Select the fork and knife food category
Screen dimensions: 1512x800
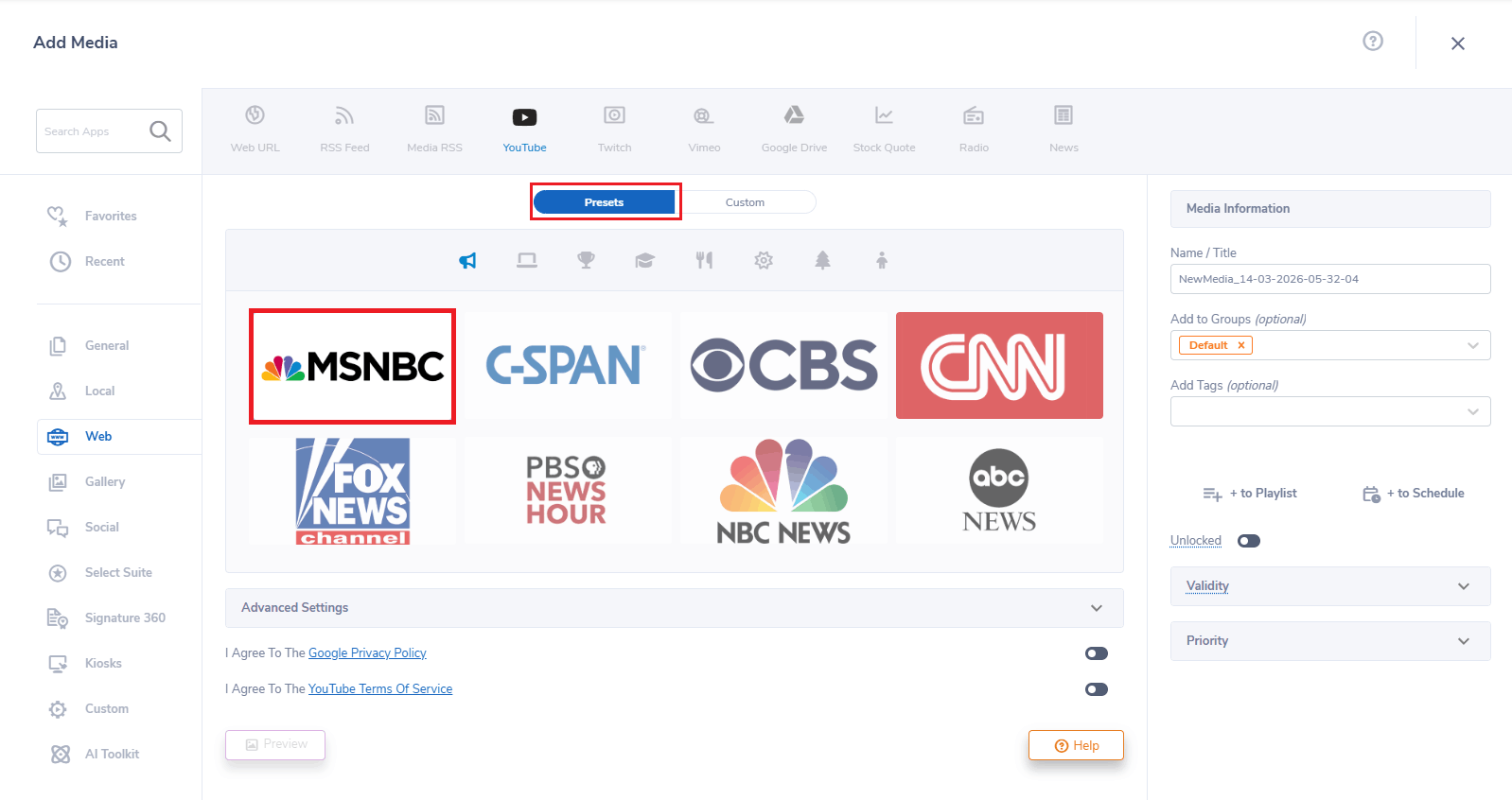point(704,260)
